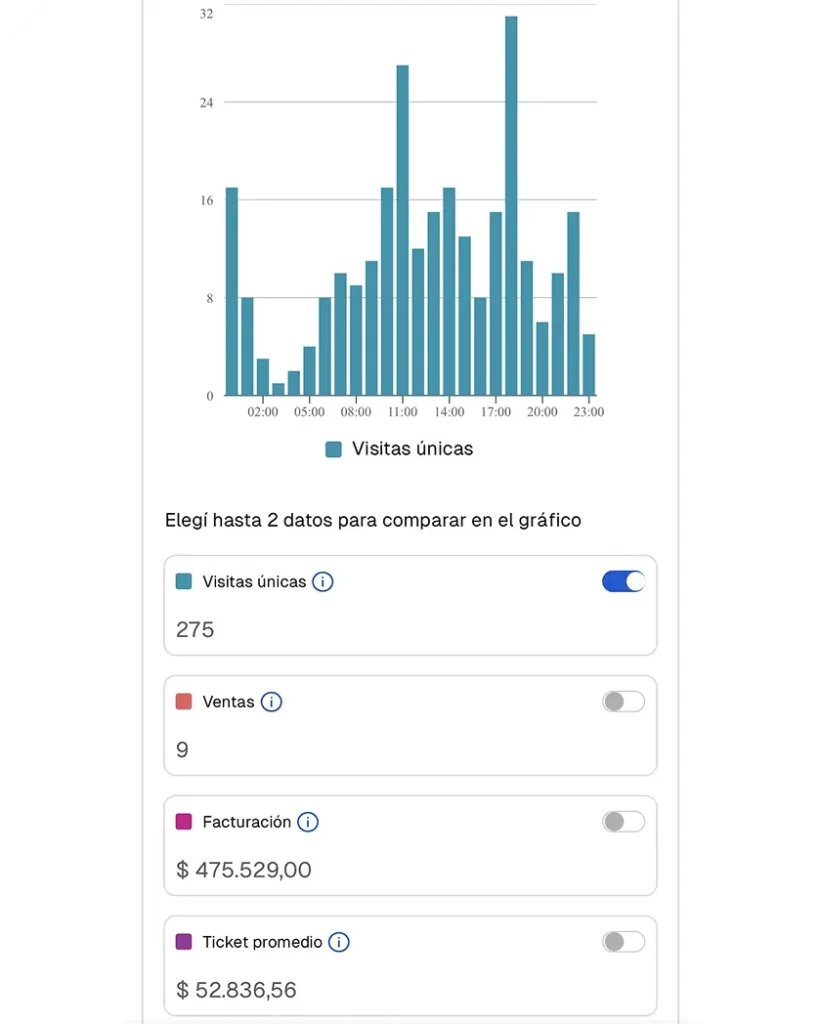Click the 275 value in Visitas únicas
Screen dimensions: 821x1024
click(x=195, y=630)
